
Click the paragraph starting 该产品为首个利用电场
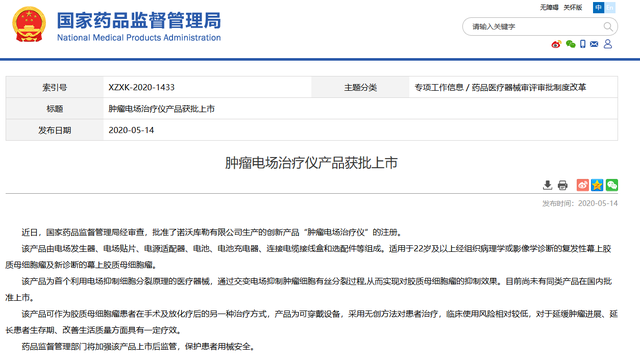(x=308, y=290)
